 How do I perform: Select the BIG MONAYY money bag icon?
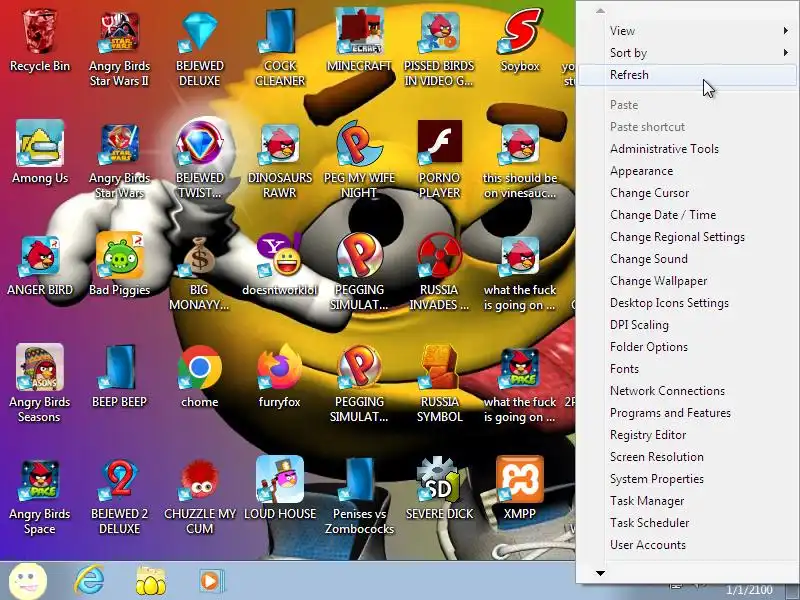pos(199,257)
